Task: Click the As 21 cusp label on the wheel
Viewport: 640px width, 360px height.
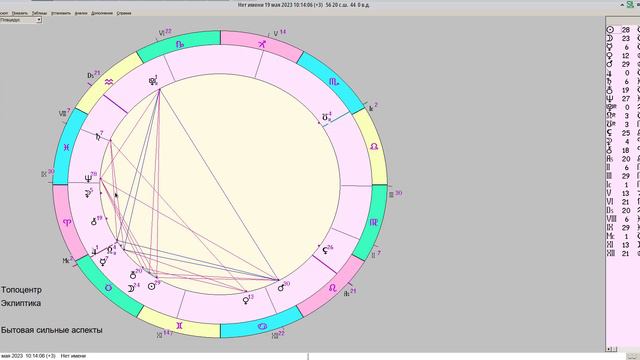Action: click(x=350, y=292)
